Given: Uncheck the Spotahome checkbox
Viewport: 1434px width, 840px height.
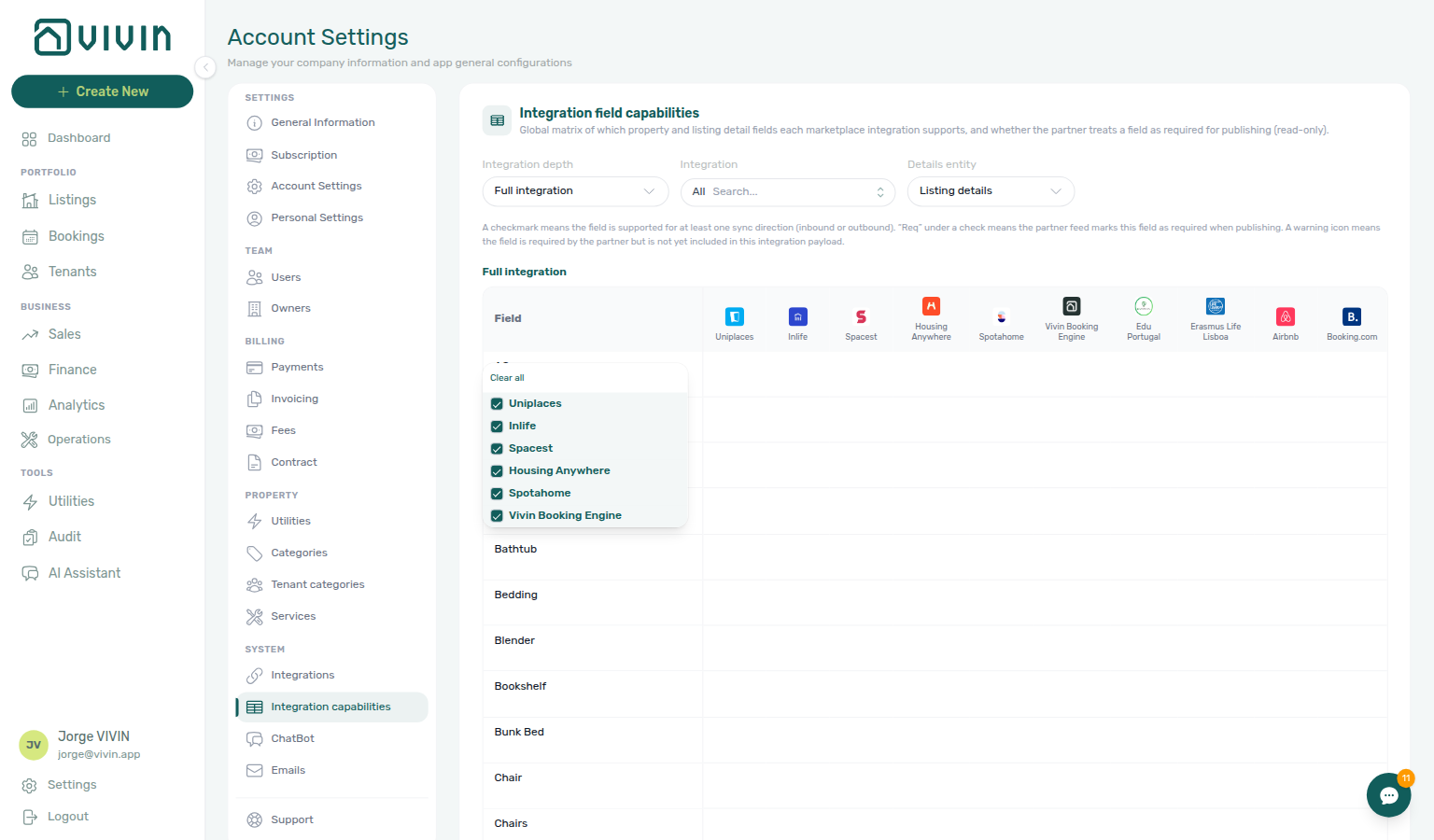Looking at the screenshot, I should (x=497, y=494).
